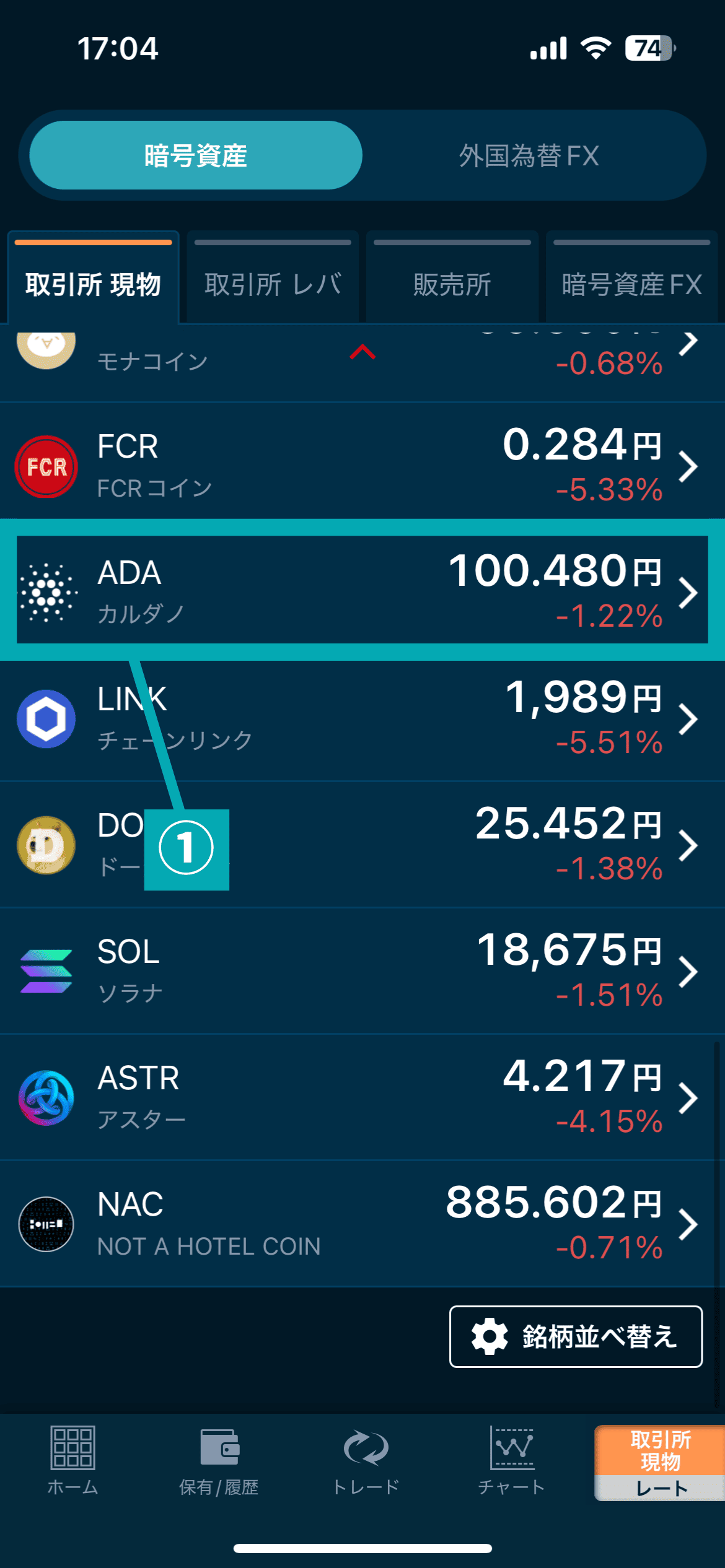Open DOGE row chevron arrow
Image resolution: width=725 pixels, height=1568 pixels.
tap(688, 845)
